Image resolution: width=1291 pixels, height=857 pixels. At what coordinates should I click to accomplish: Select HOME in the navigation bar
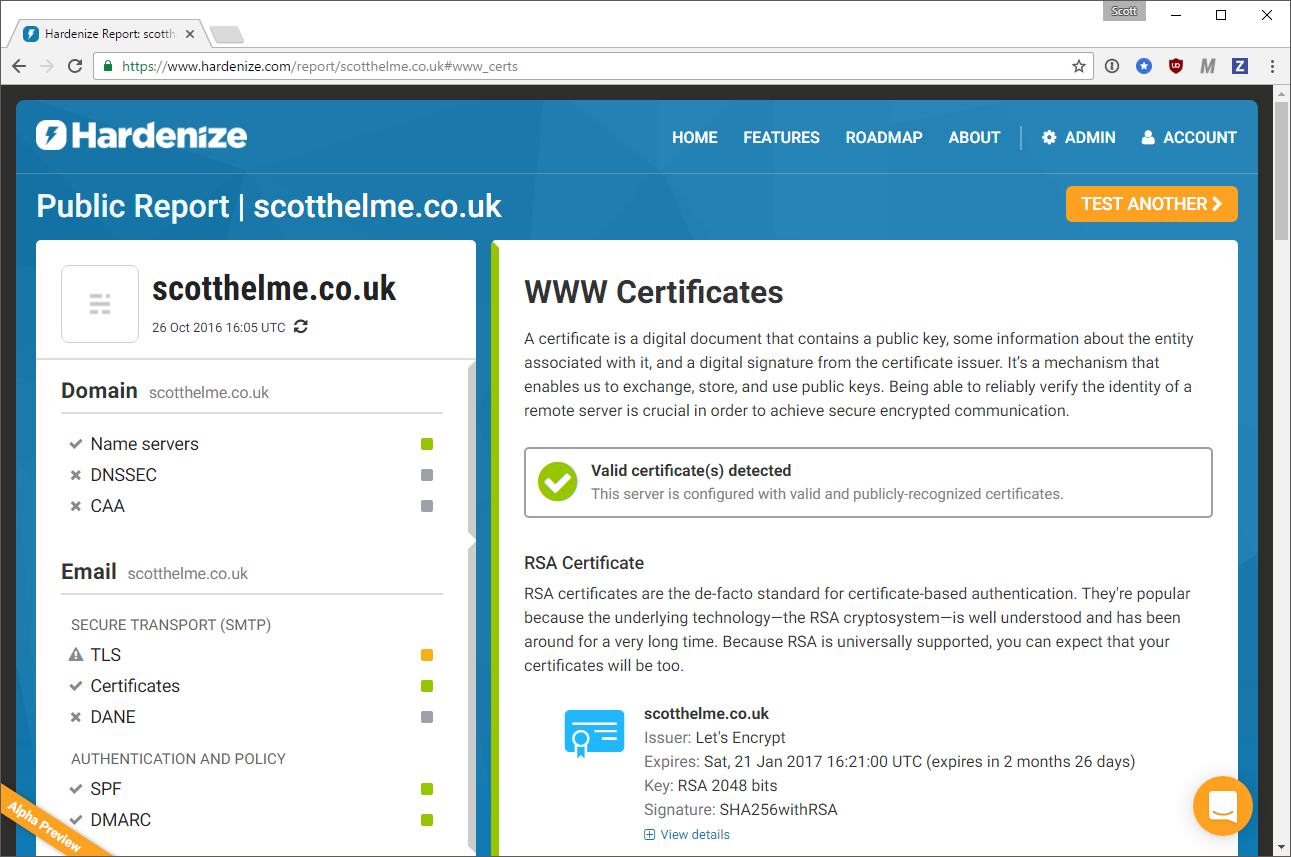pos(694,137)
